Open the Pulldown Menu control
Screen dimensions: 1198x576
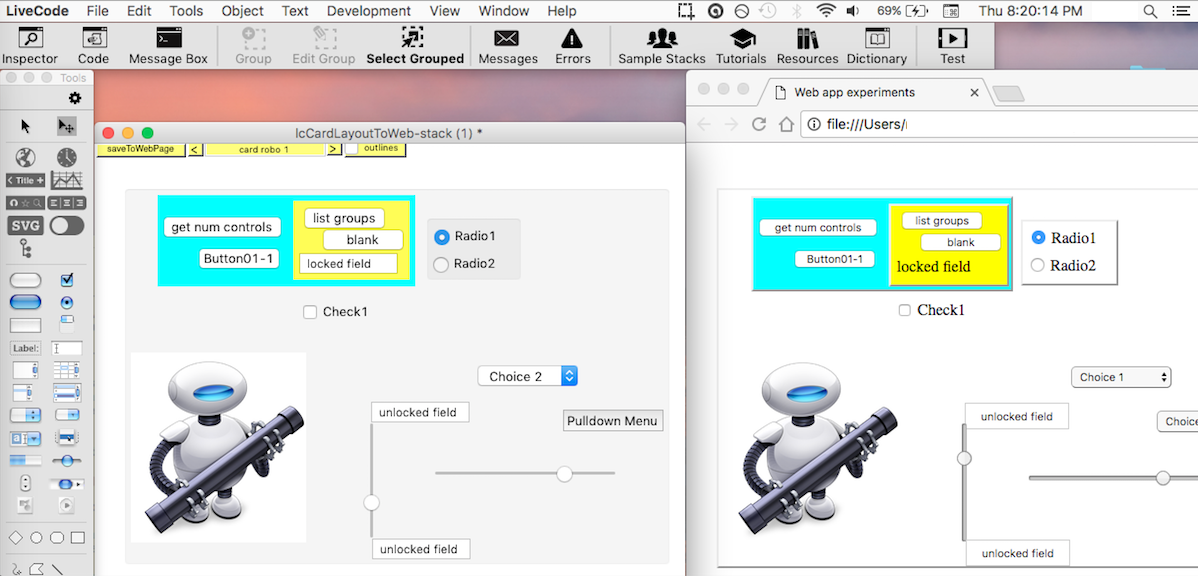612,420
